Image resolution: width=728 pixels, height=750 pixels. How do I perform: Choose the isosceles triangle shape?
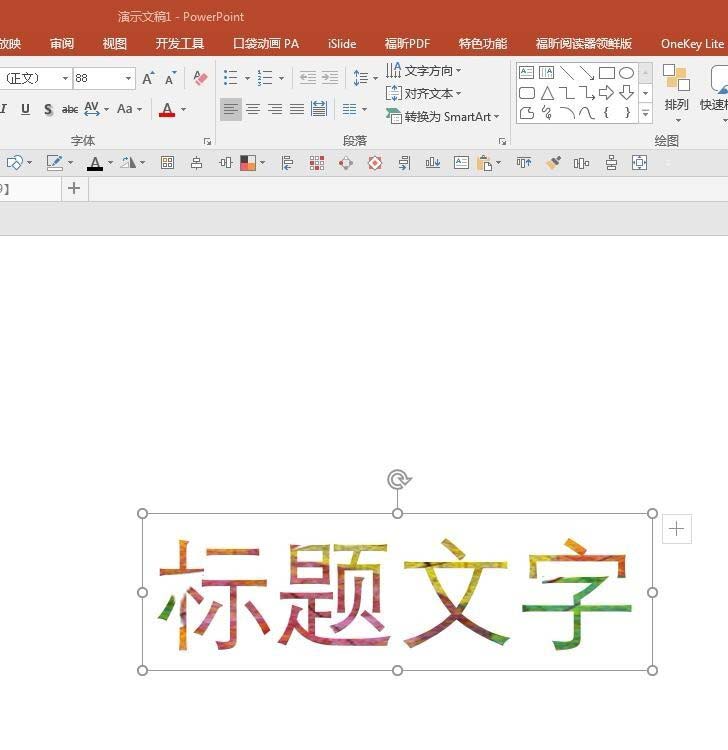tap(547, 93)
